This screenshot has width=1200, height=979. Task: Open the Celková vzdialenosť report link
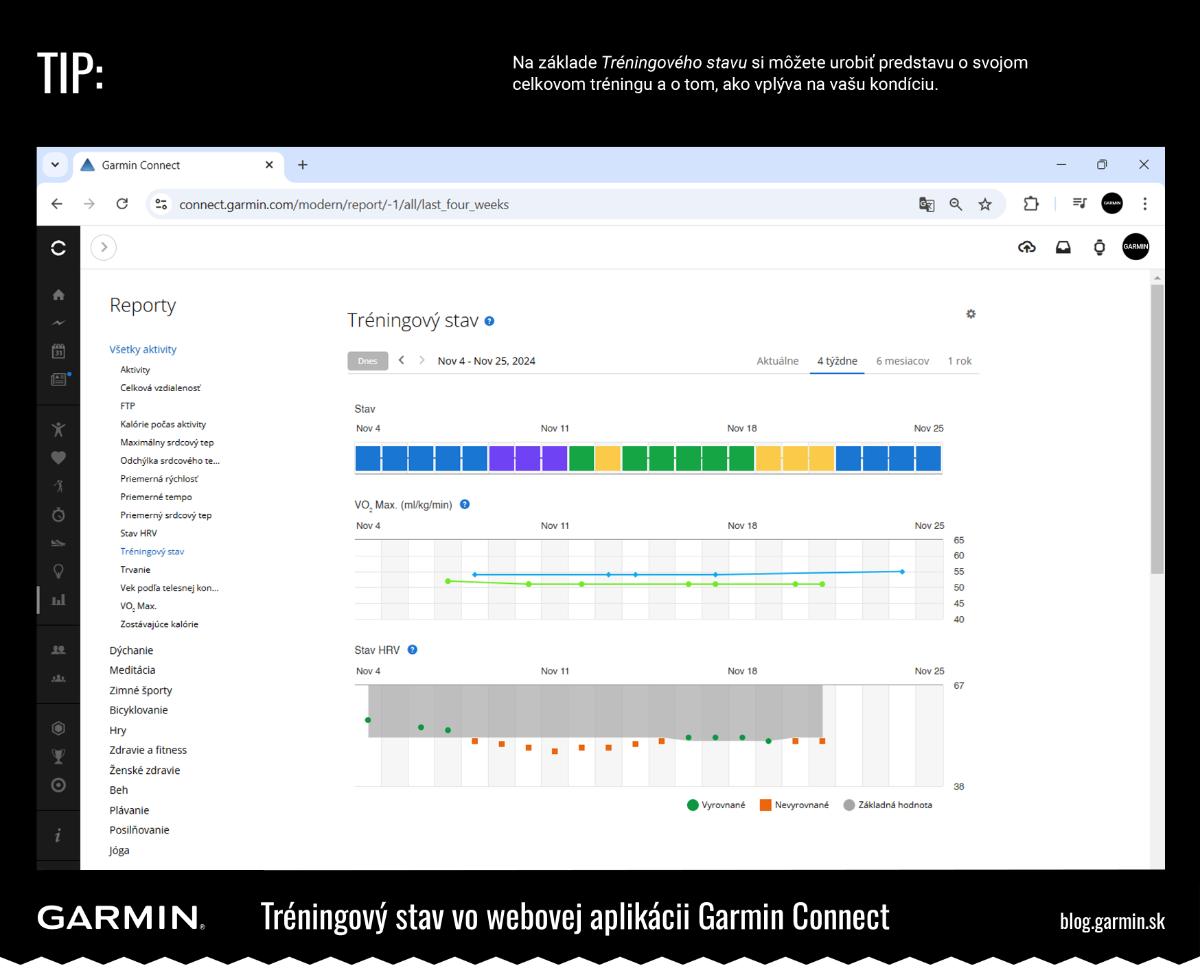(x=160, y=388)
